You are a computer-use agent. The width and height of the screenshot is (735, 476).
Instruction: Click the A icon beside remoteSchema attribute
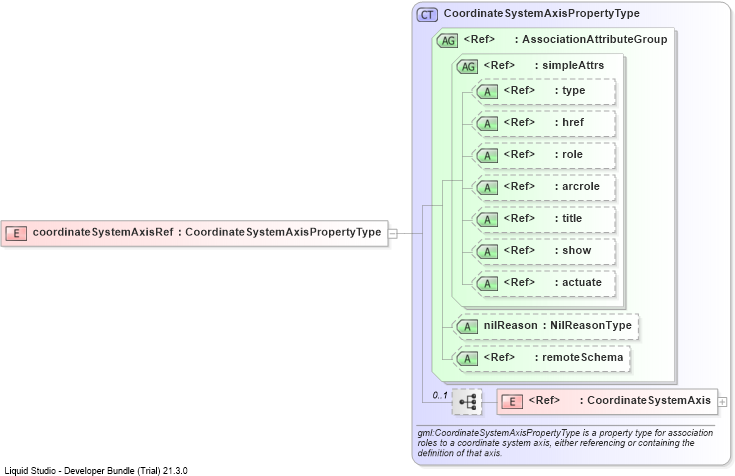click(467, 359)
